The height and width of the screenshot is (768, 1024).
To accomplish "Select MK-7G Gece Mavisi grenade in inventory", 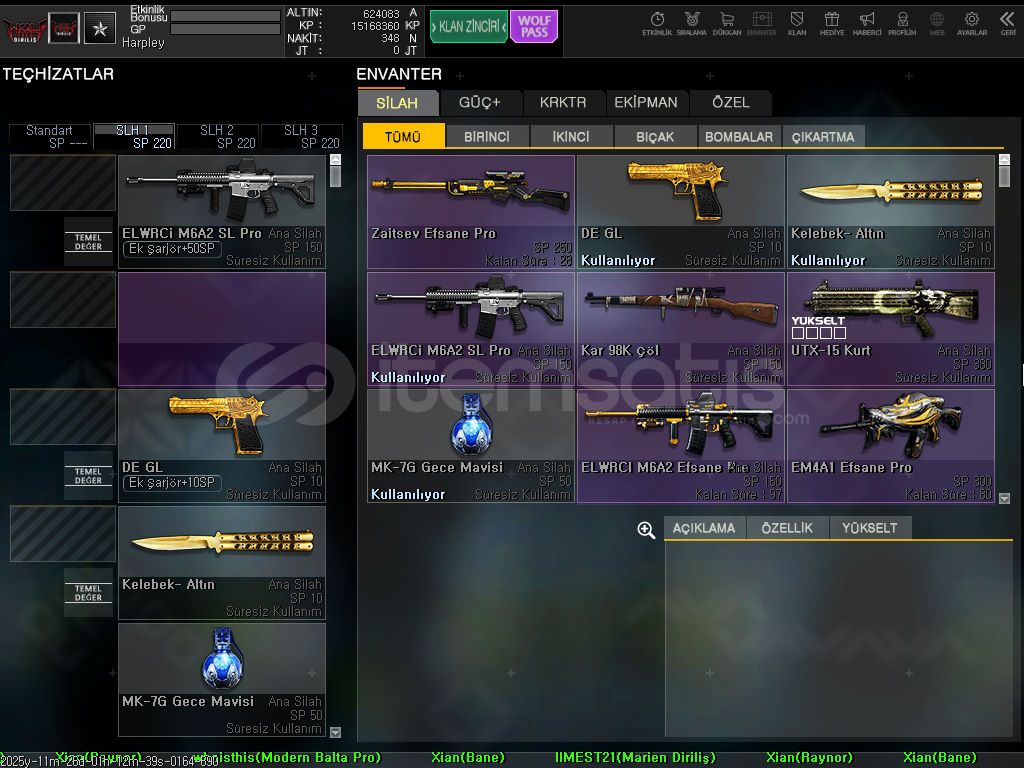I will (x=471, y=445).
